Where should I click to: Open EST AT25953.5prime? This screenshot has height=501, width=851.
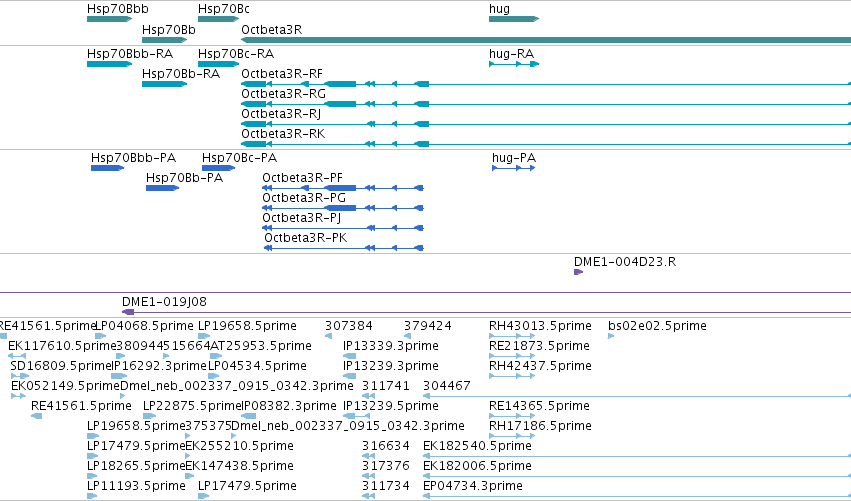click(261, 346)
